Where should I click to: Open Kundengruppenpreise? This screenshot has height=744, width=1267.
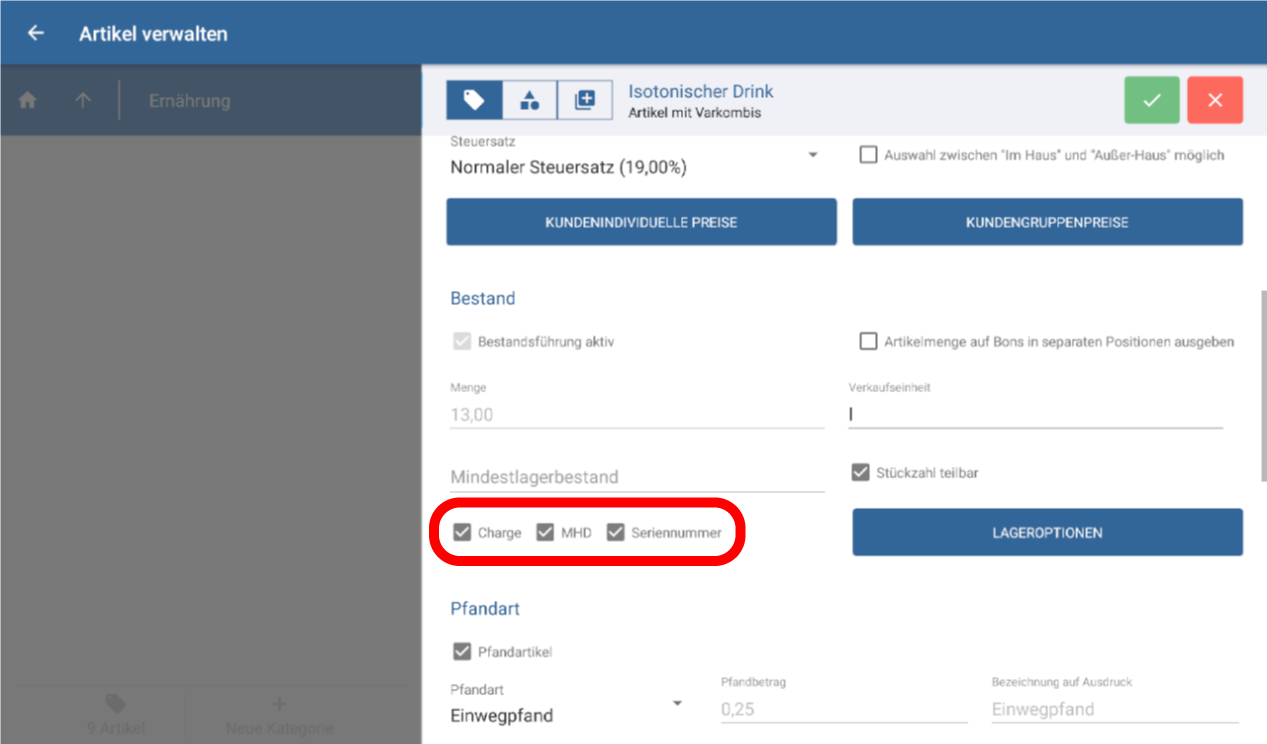[x=1047, y=222]
